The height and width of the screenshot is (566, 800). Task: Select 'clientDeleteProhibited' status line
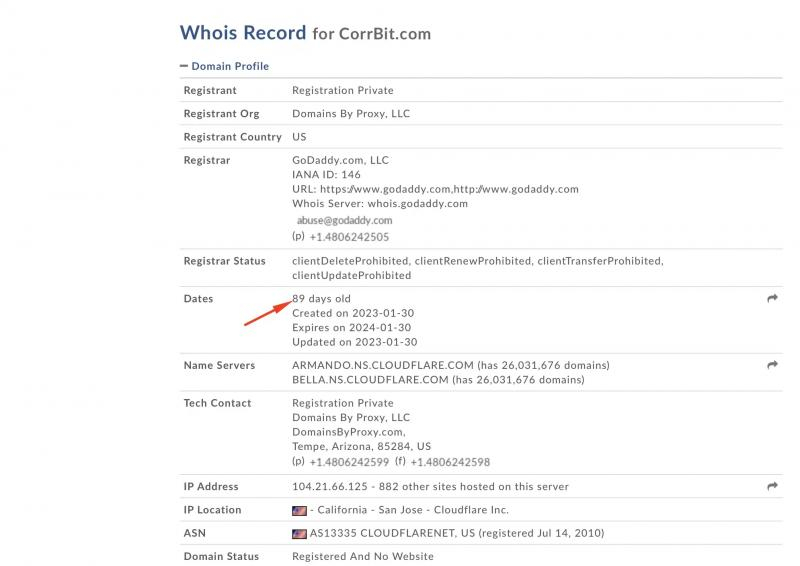click(478, 261)
